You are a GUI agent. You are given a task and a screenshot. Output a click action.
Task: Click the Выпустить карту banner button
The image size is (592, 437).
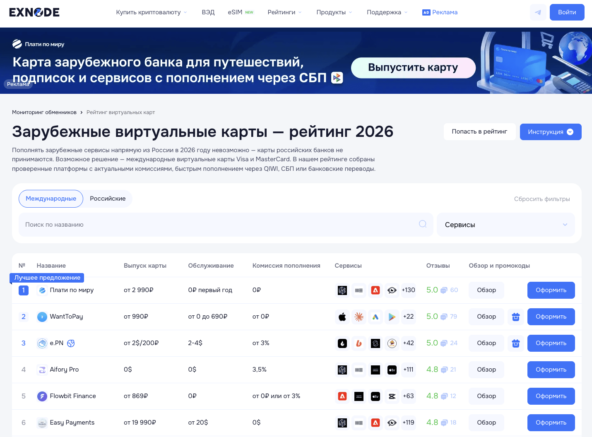tap(413, 68)
